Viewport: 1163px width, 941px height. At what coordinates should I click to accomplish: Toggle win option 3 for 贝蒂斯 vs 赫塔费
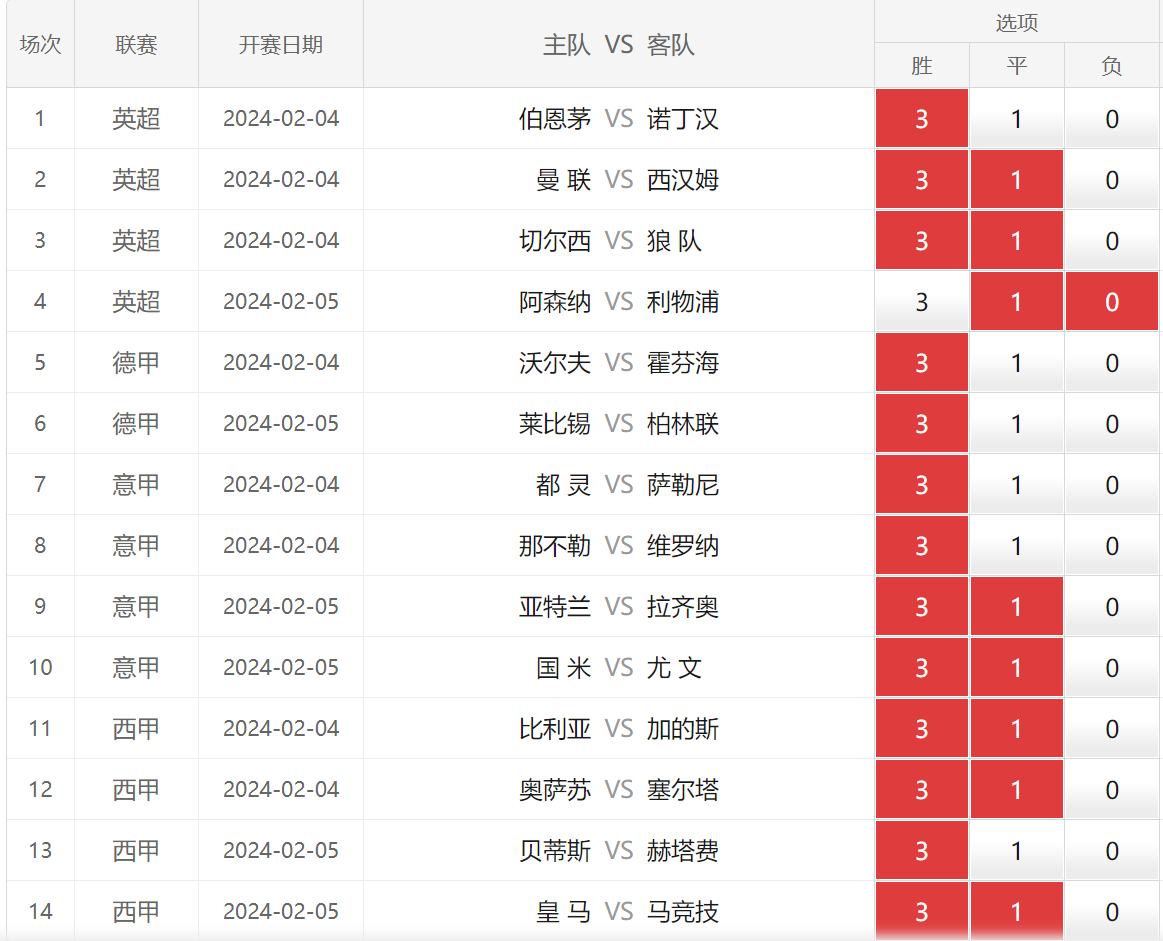(921, 851)
